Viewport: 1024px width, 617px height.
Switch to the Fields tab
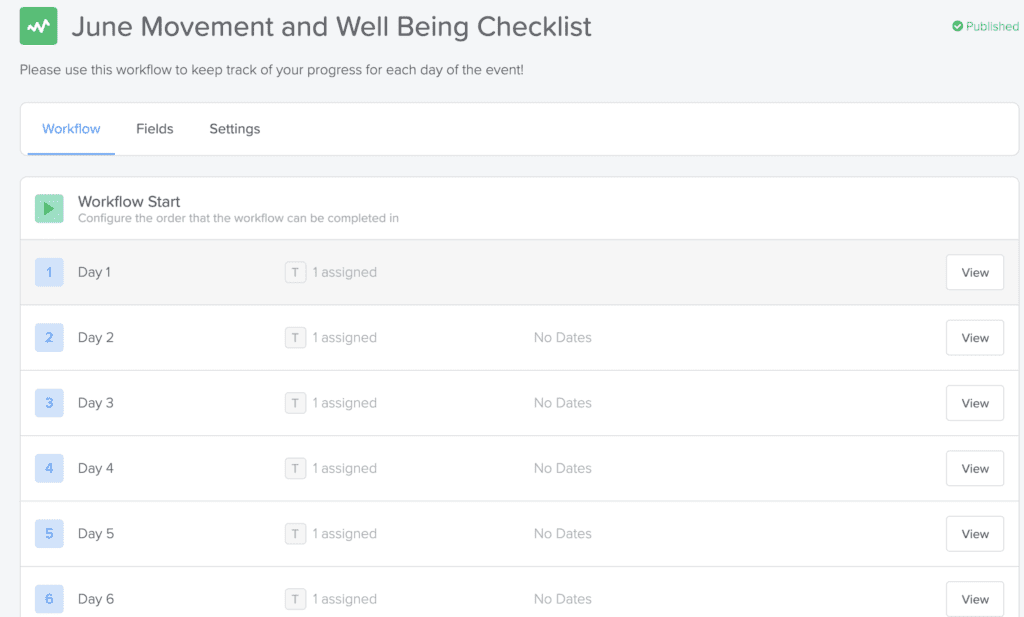click(x=154, y=129)
